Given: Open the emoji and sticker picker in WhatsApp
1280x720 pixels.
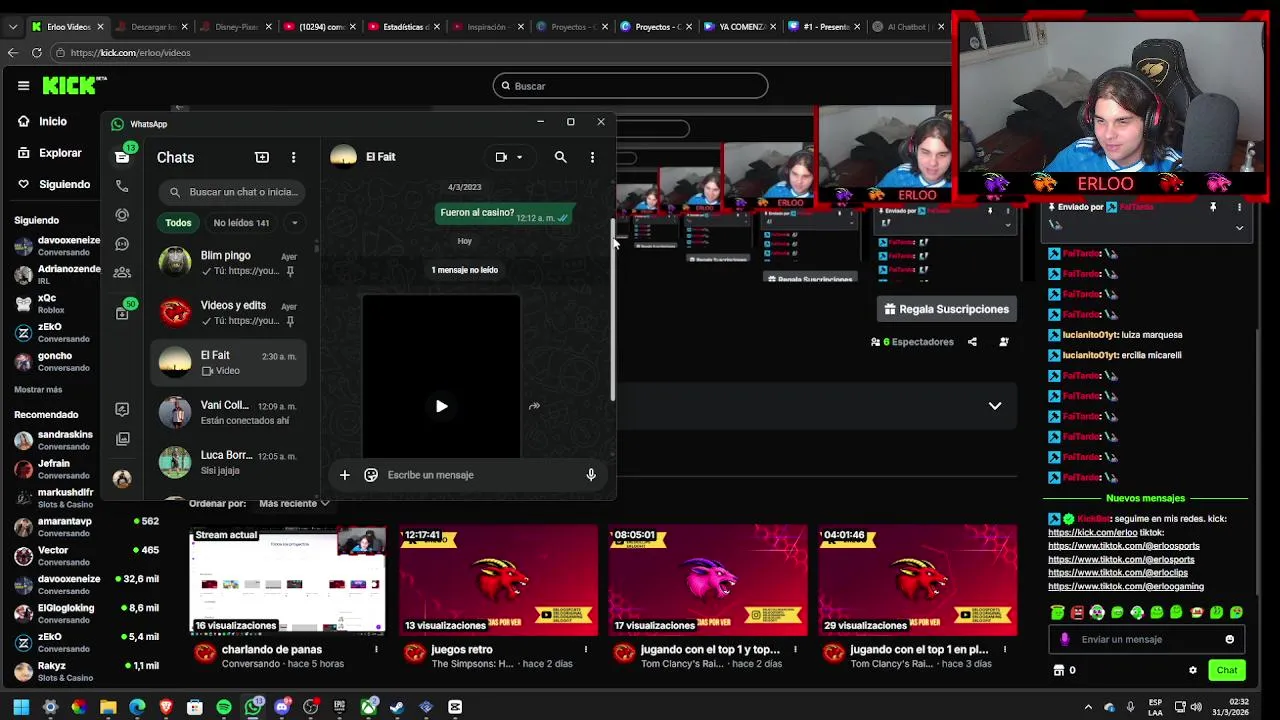Looking at the screenshot, I should click(x=371, y=475).
